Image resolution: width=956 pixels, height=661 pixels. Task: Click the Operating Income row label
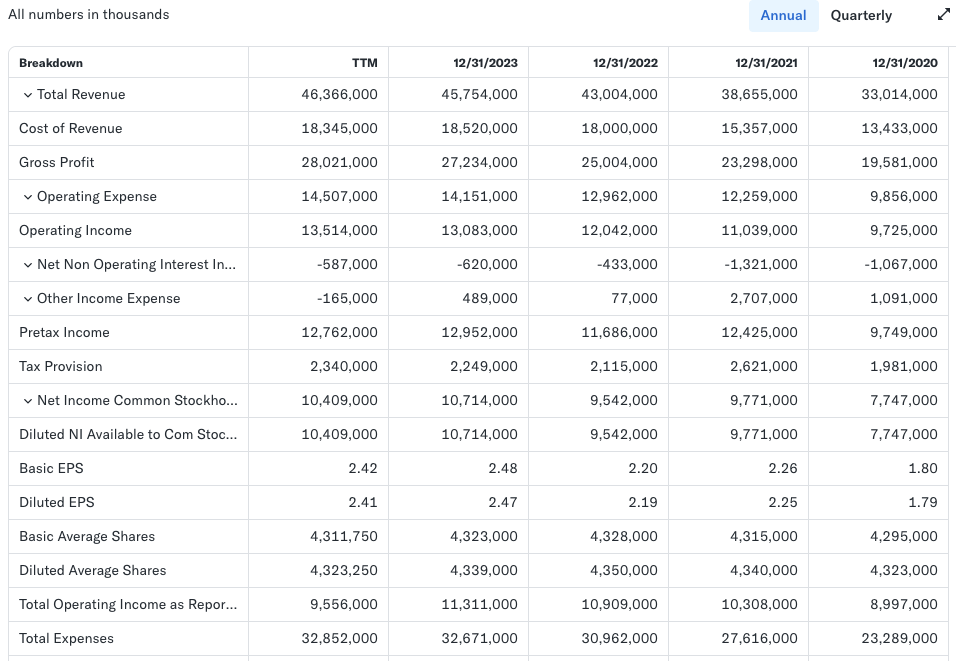point(75,230)
